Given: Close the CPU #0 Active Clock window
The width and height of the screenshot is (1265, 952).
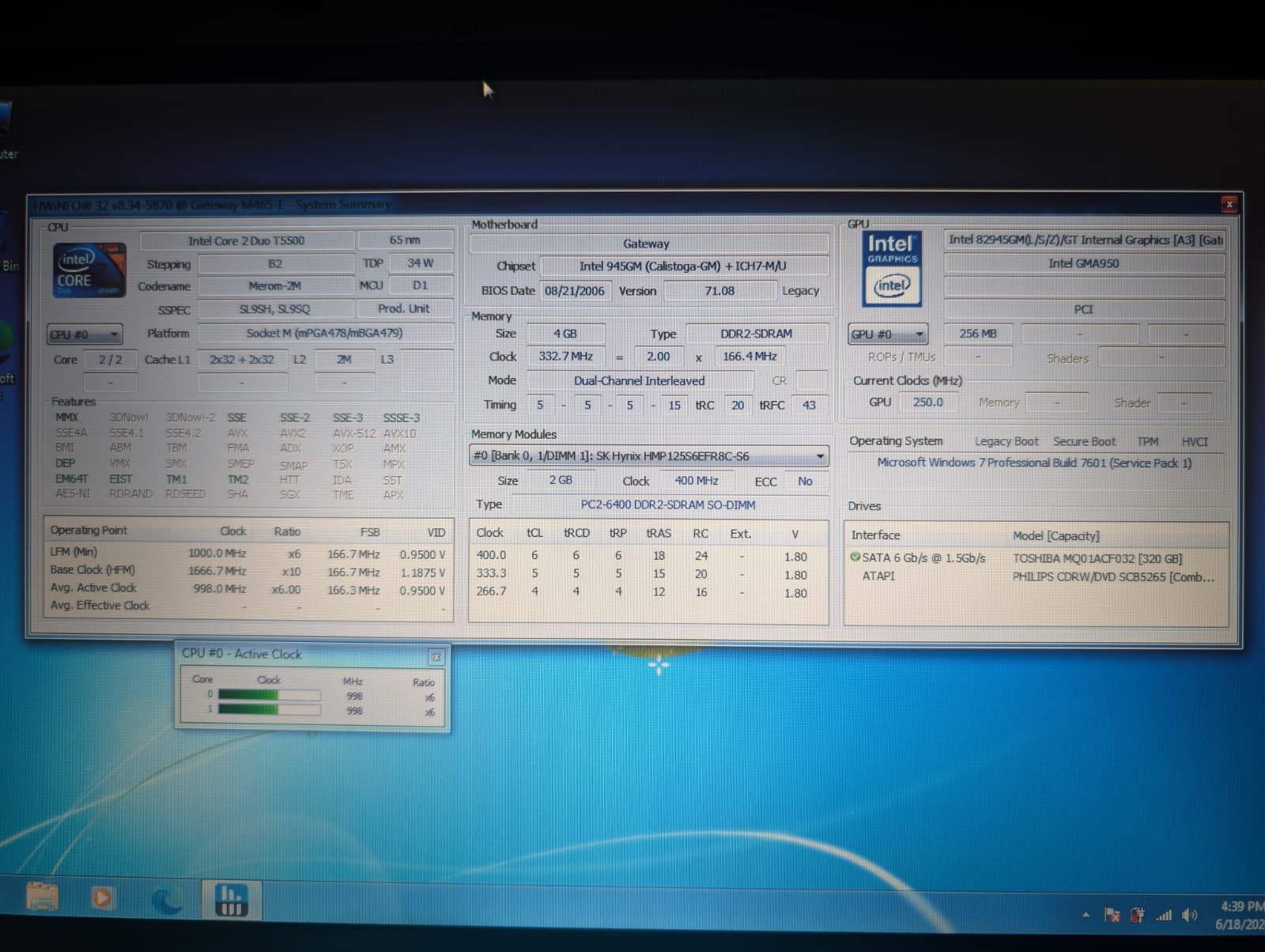Looking at the screenshot, I should point(436,656).
